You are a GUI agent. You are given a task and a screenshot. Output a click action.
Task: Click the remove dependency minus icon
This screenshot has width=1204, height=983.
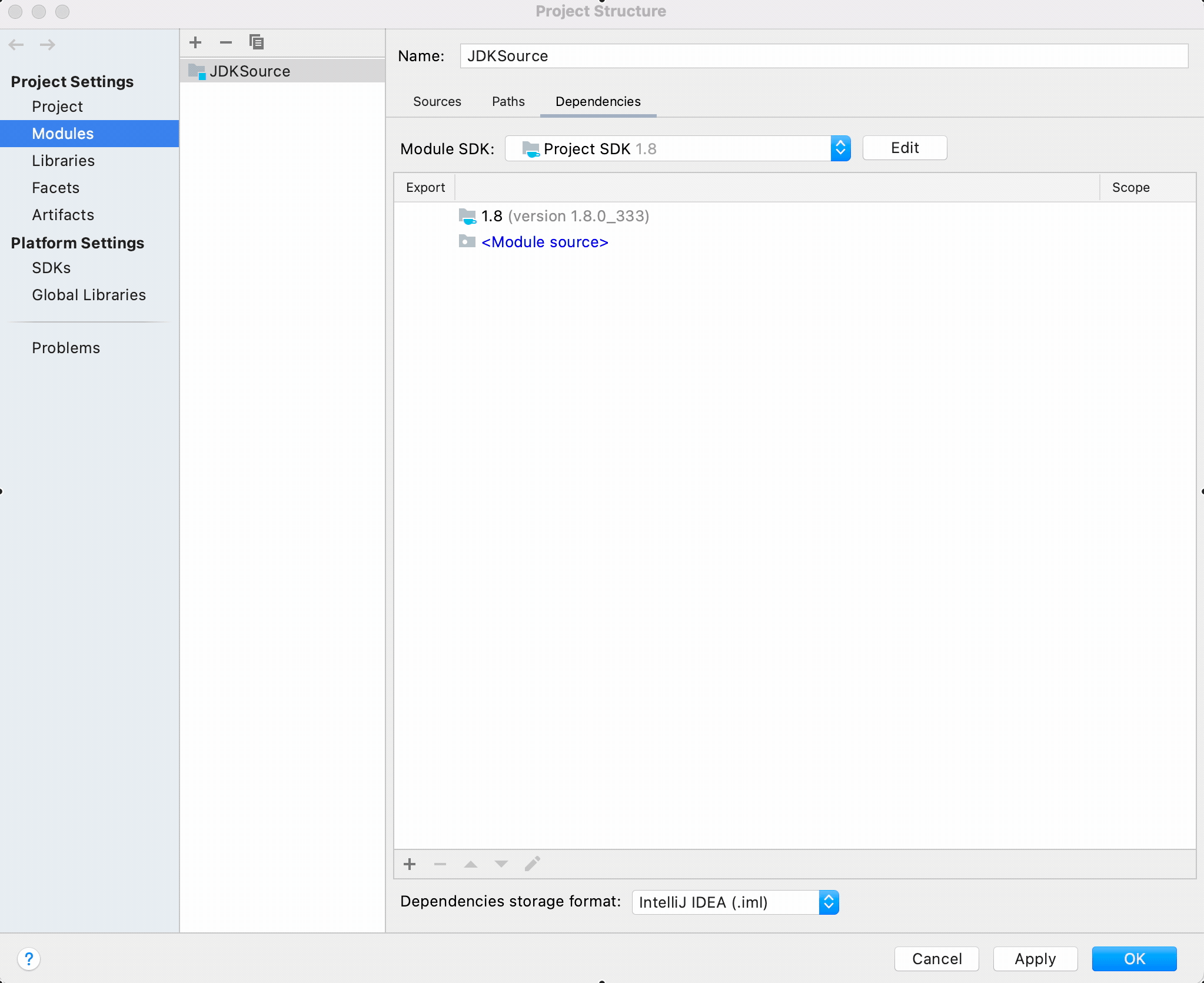[440, 864]
